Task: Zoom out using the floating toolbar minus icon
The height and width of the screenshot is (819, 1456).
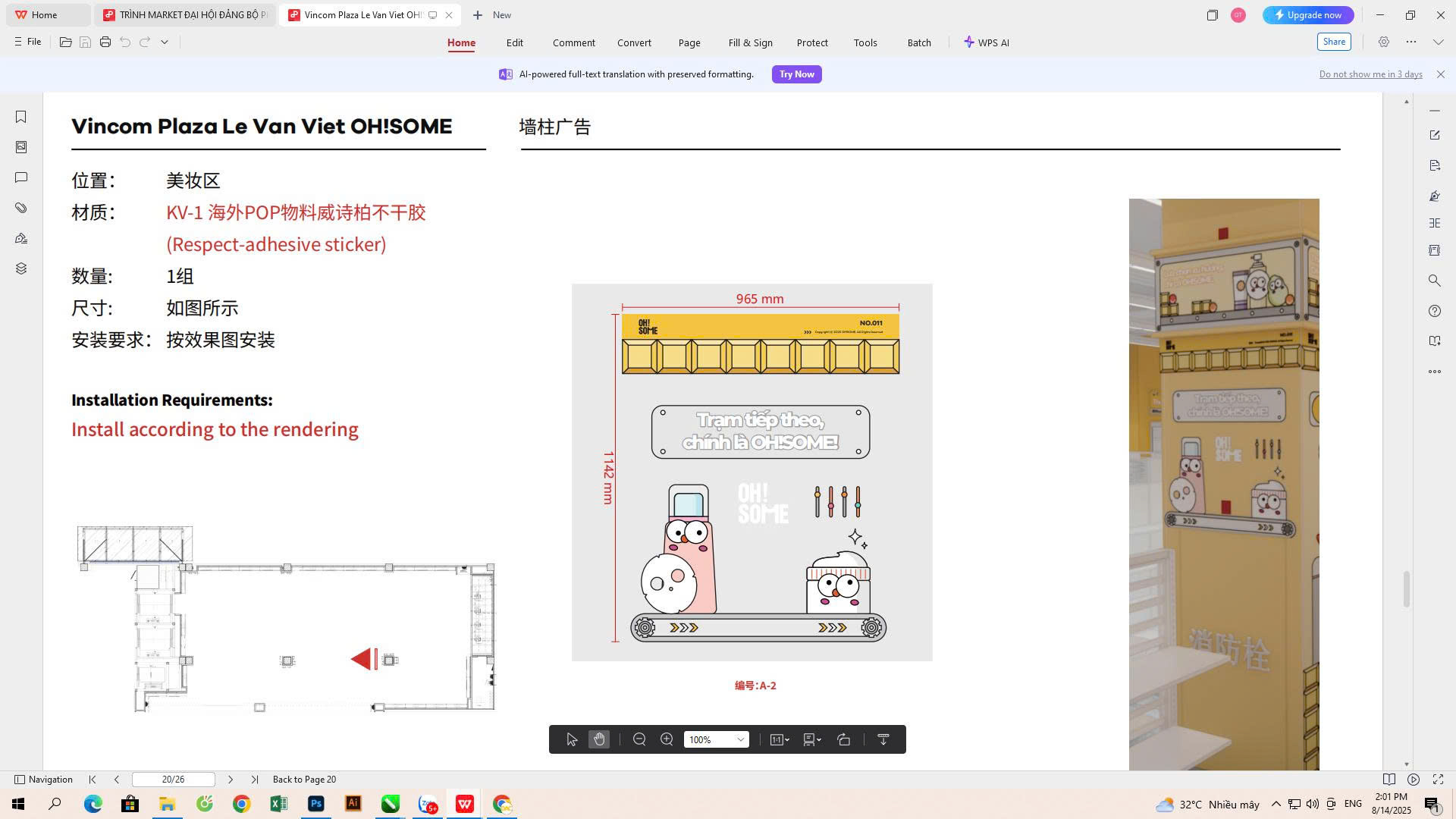Action: coord(639,739)
